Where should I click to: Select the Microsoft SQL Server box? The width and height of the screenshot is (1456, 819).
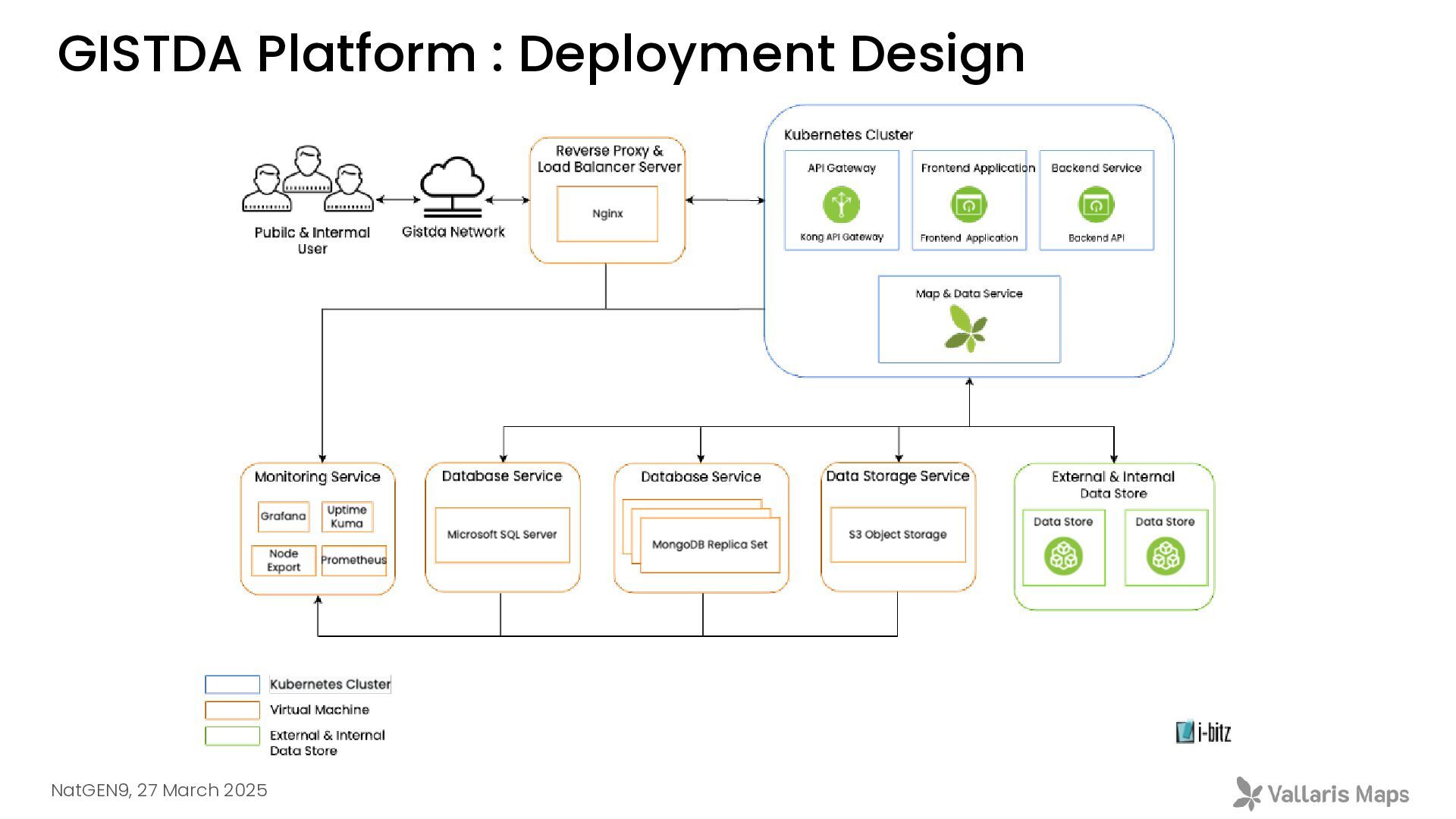click(x=502, y=535)
